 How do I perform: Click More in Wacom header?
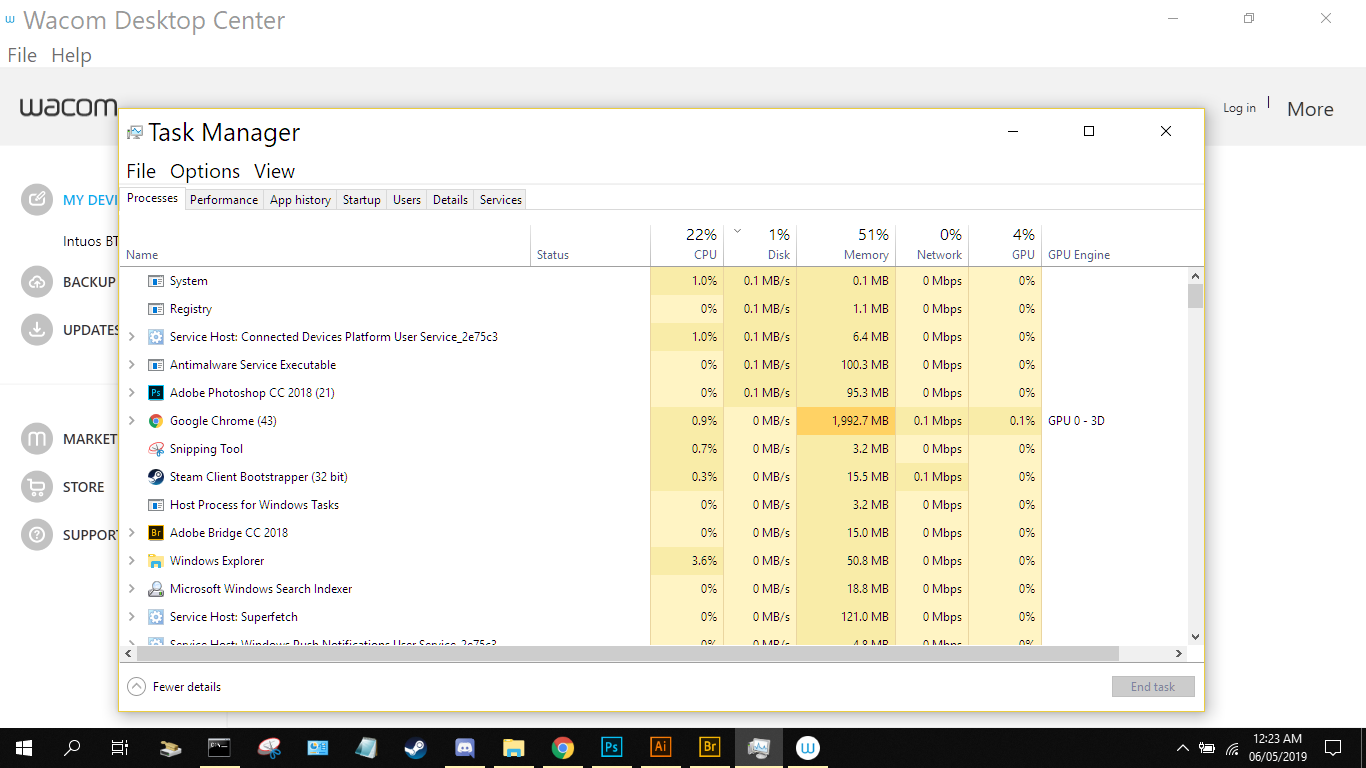pos(1310,109)
